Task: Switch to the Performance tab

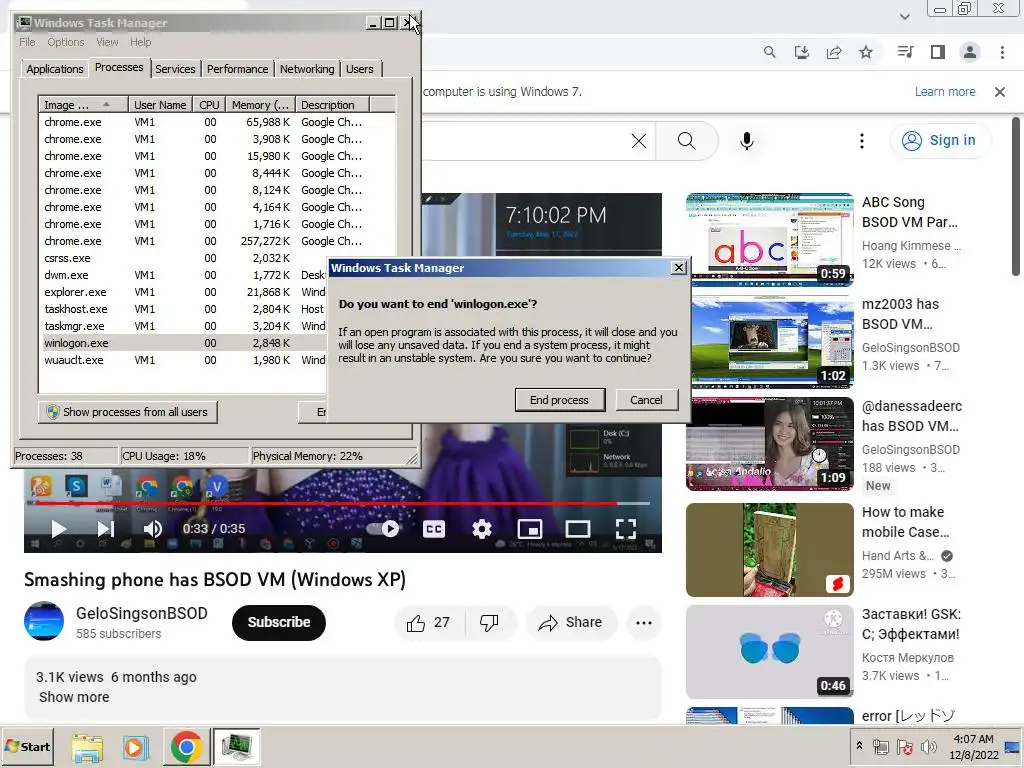Action: [x=237, y=69]
